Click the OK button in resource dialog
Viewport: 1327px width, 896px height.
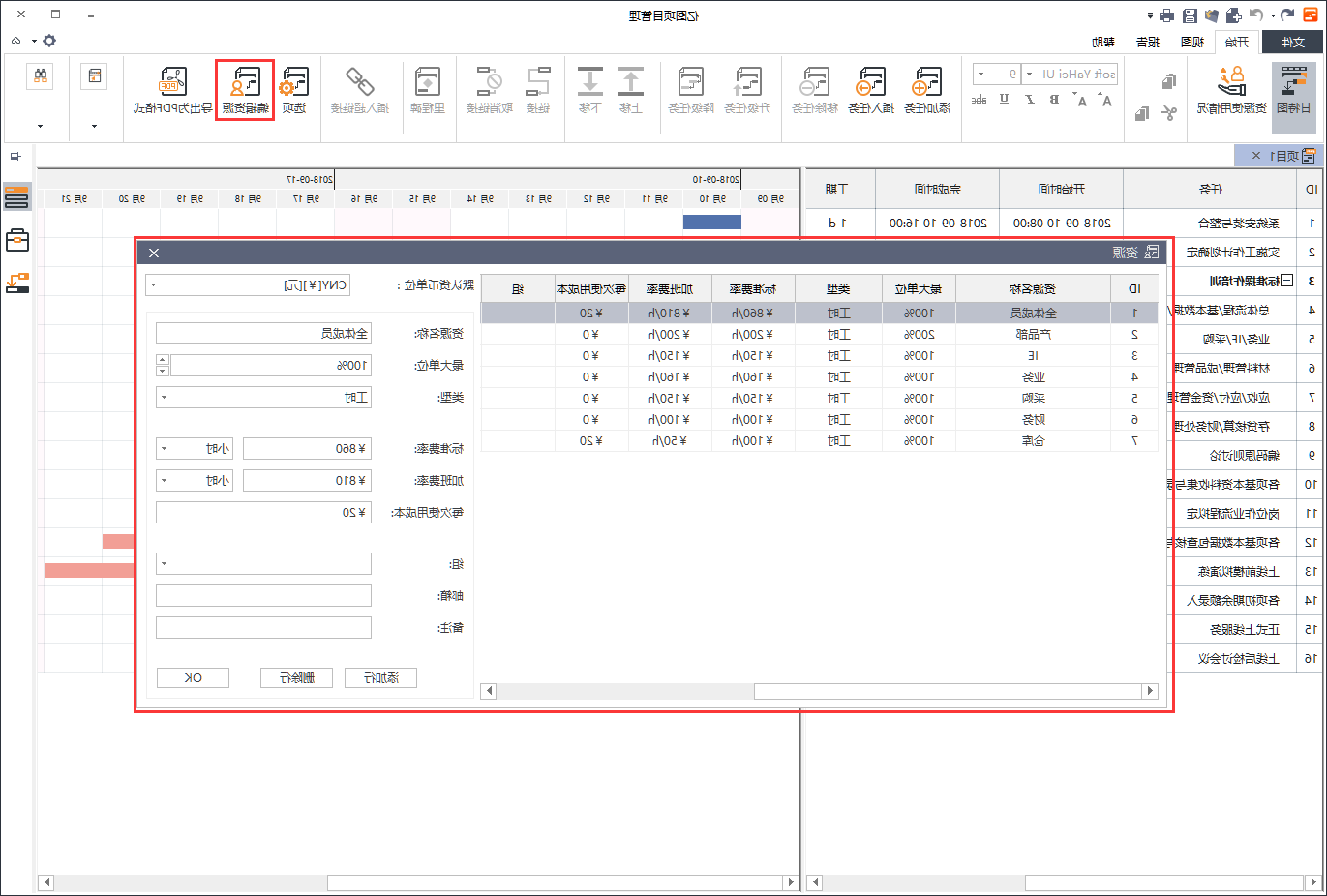tap(193, 678)
